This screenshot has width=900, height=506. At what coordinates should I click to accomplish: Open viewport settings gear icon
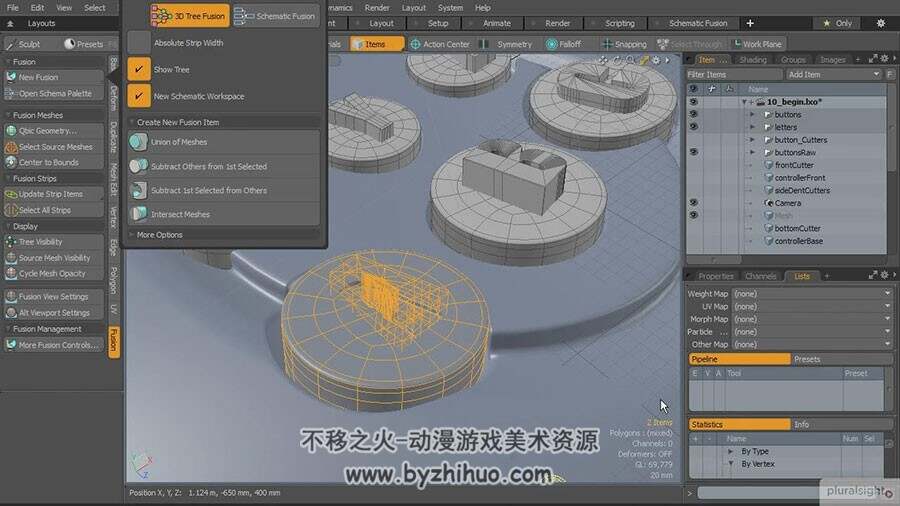tap(656, 60)
